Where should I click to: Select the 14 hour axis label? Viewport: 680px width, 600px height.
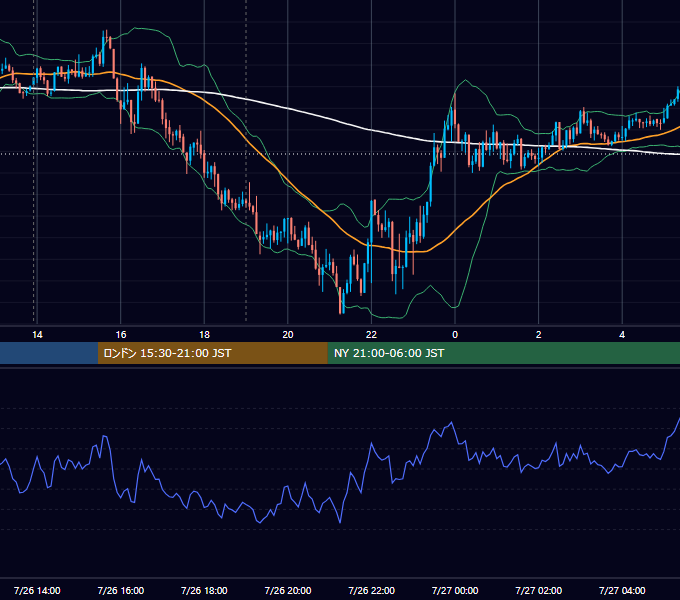point(37,335)
